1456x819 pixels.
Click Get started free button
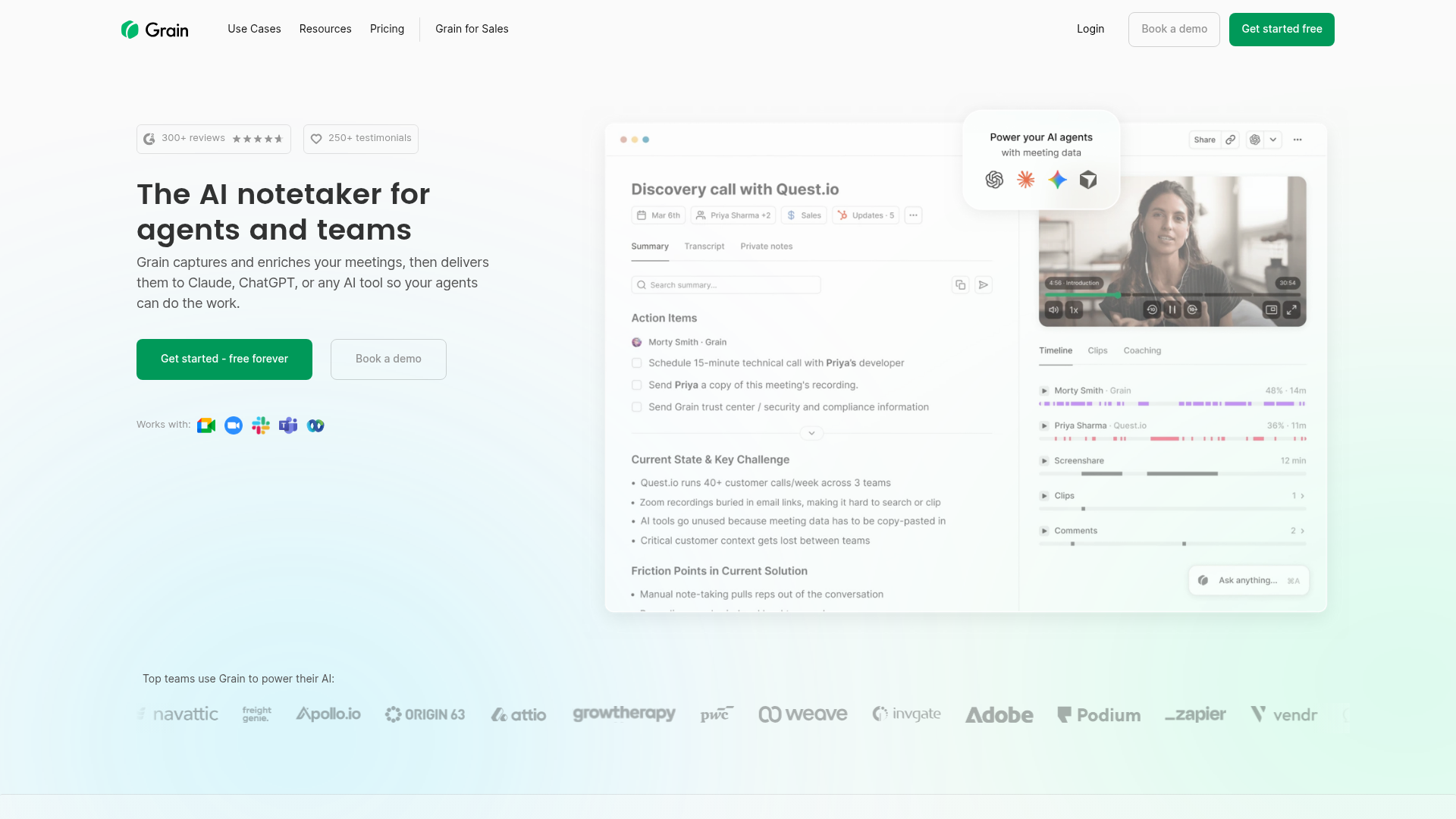pos(1282,30)
